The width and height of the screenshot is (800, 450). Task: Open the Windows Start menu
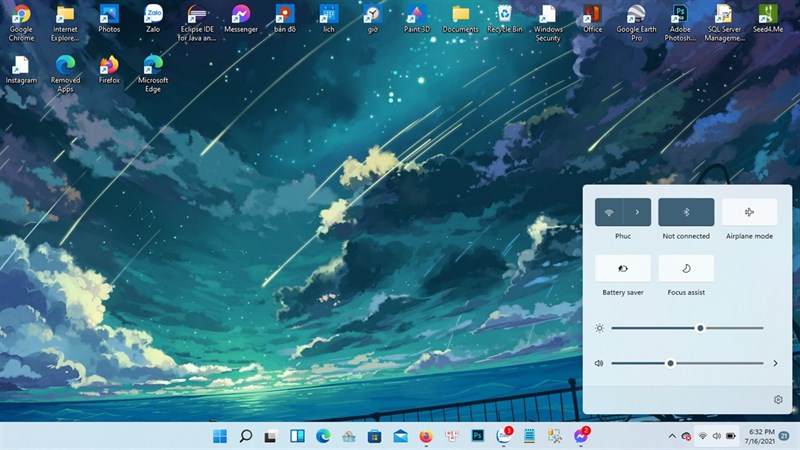(x=219, y=437)
